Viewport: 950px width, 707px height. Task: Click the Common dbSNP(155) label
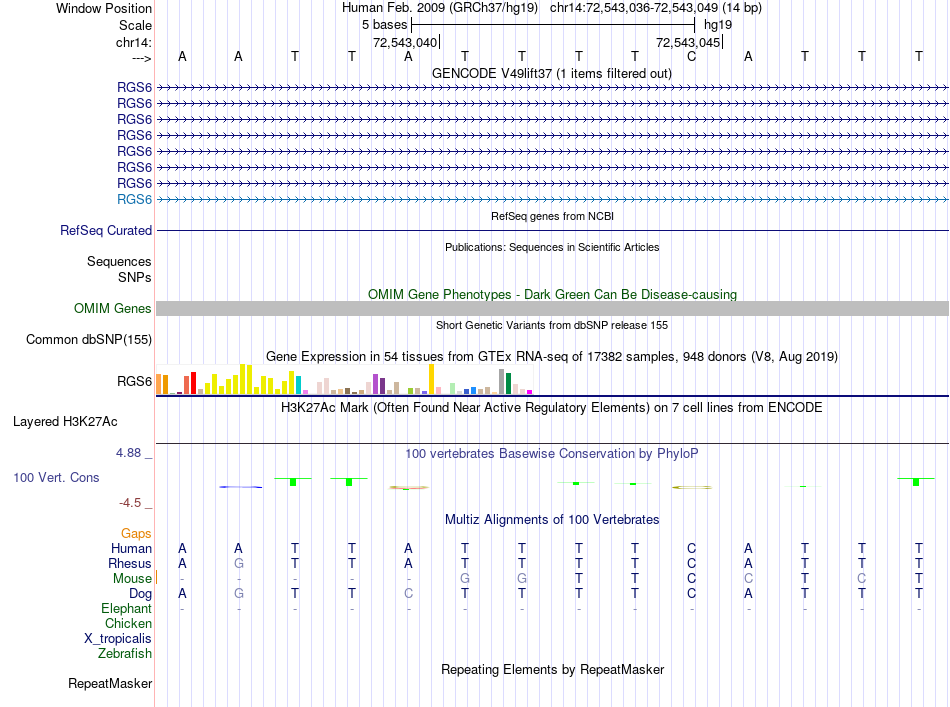pyautogui.click(x=89, y=339)
